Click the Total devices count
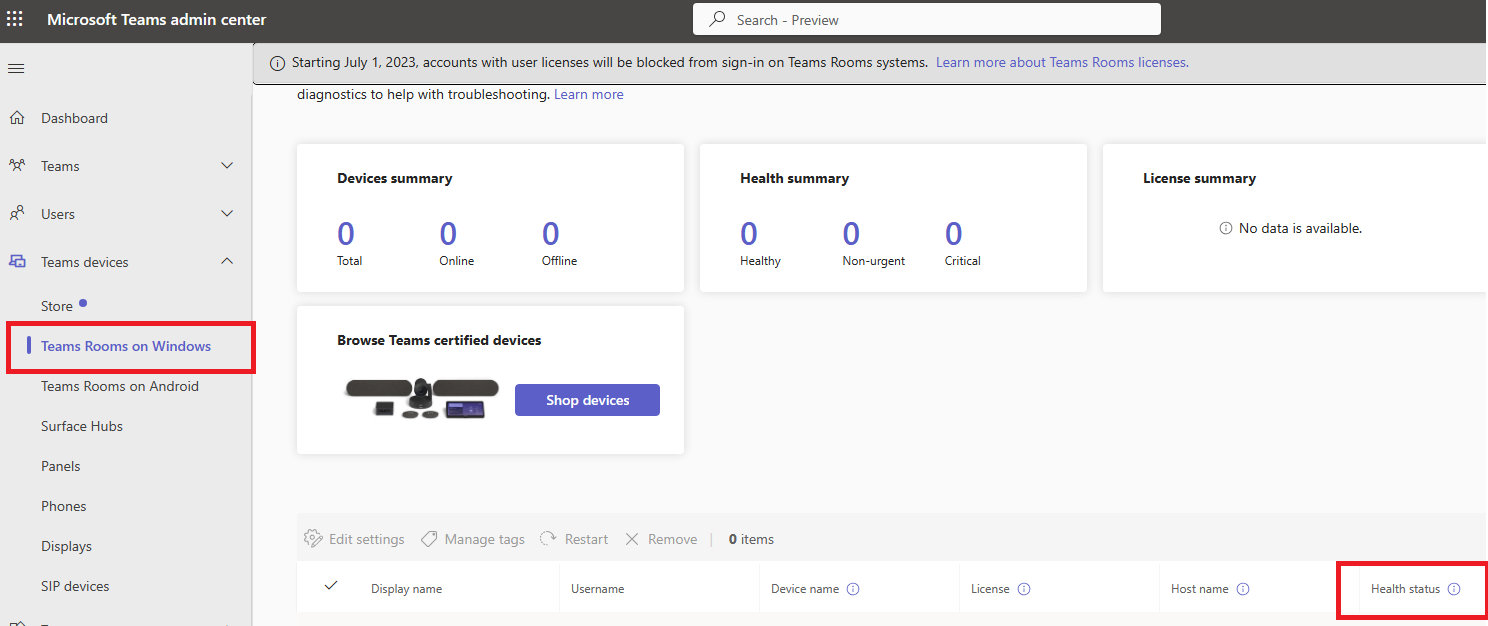 click(x=346, y=234)
